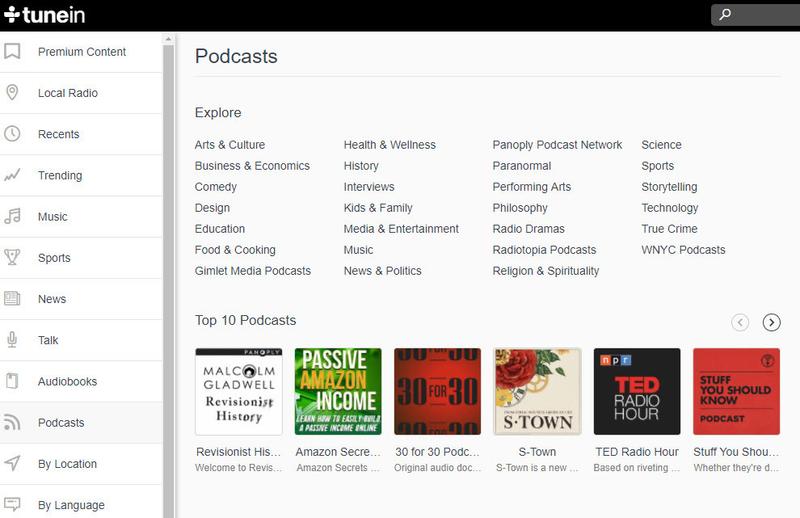Open Gimlet Media Podcasts link

point(253,270)
